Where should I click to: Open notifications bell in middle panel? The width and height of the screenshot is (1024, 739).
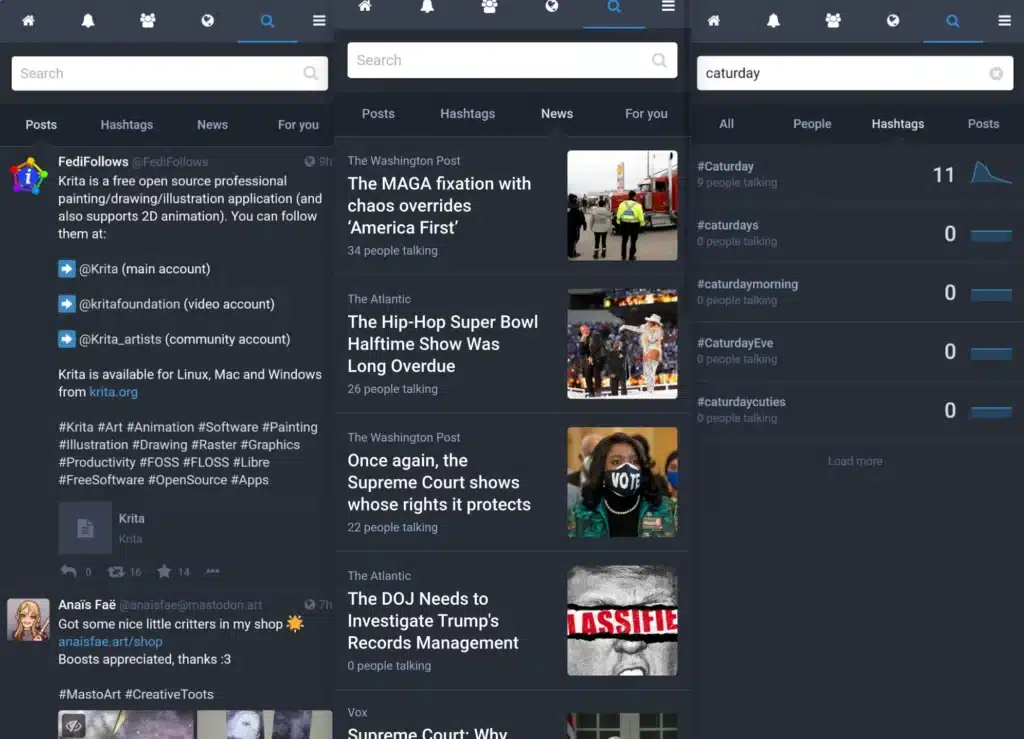(x=427, y=6)
